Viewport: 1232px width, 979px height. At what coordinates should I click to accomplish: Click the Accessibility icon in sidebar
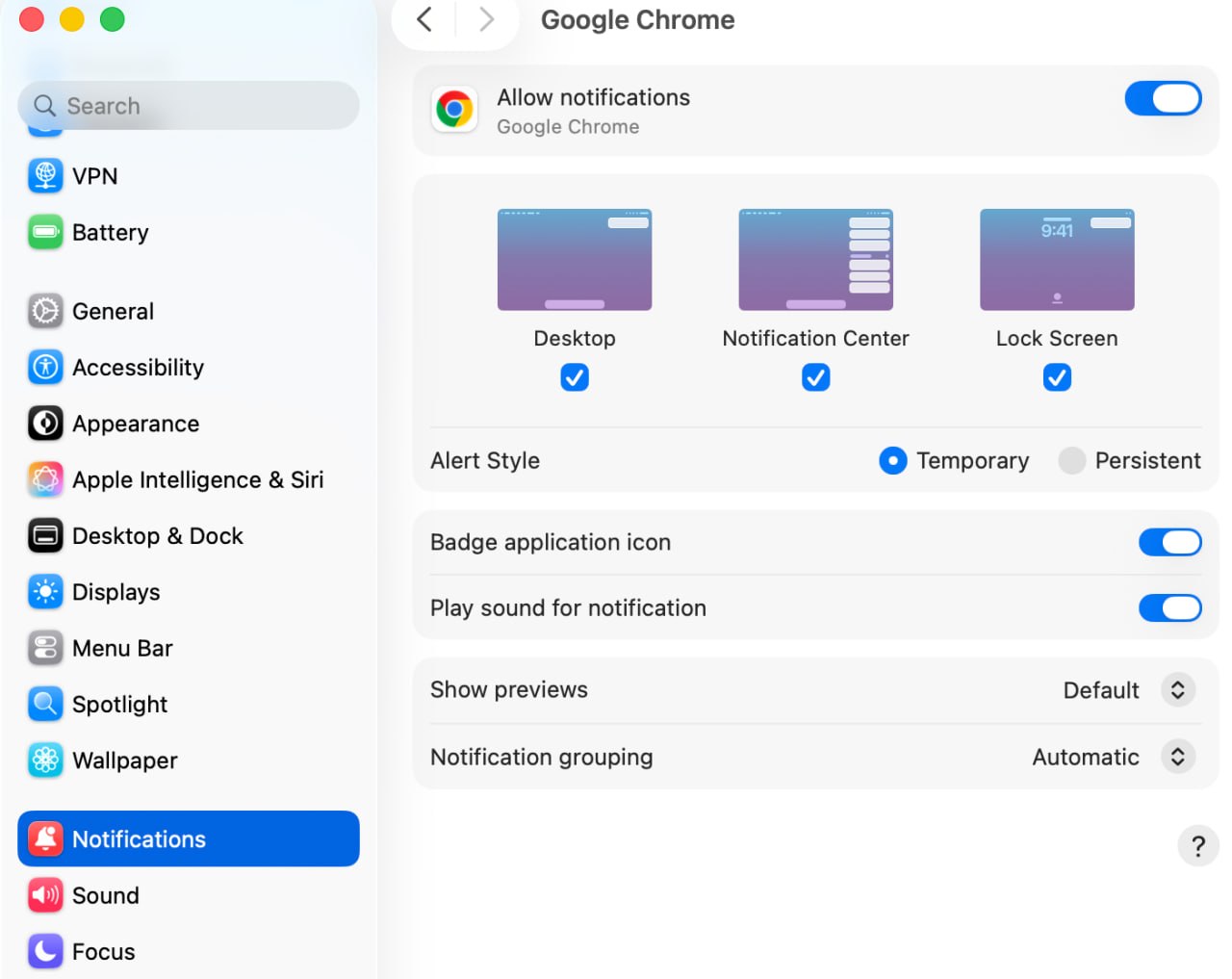click(45, 367)
